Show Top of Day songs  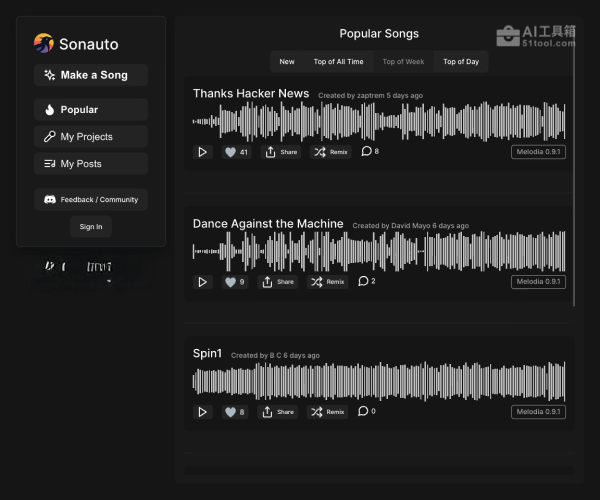[461, 62]
